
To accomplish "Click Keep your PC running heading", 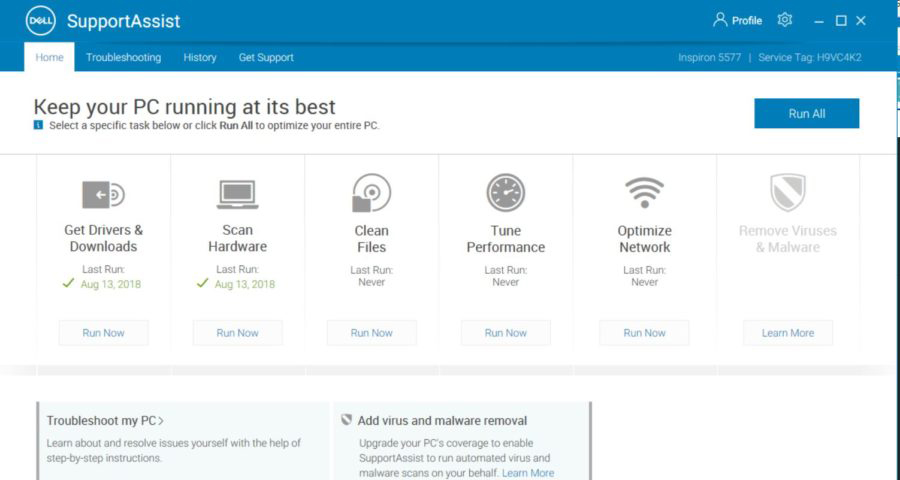I will pos(184,107).
